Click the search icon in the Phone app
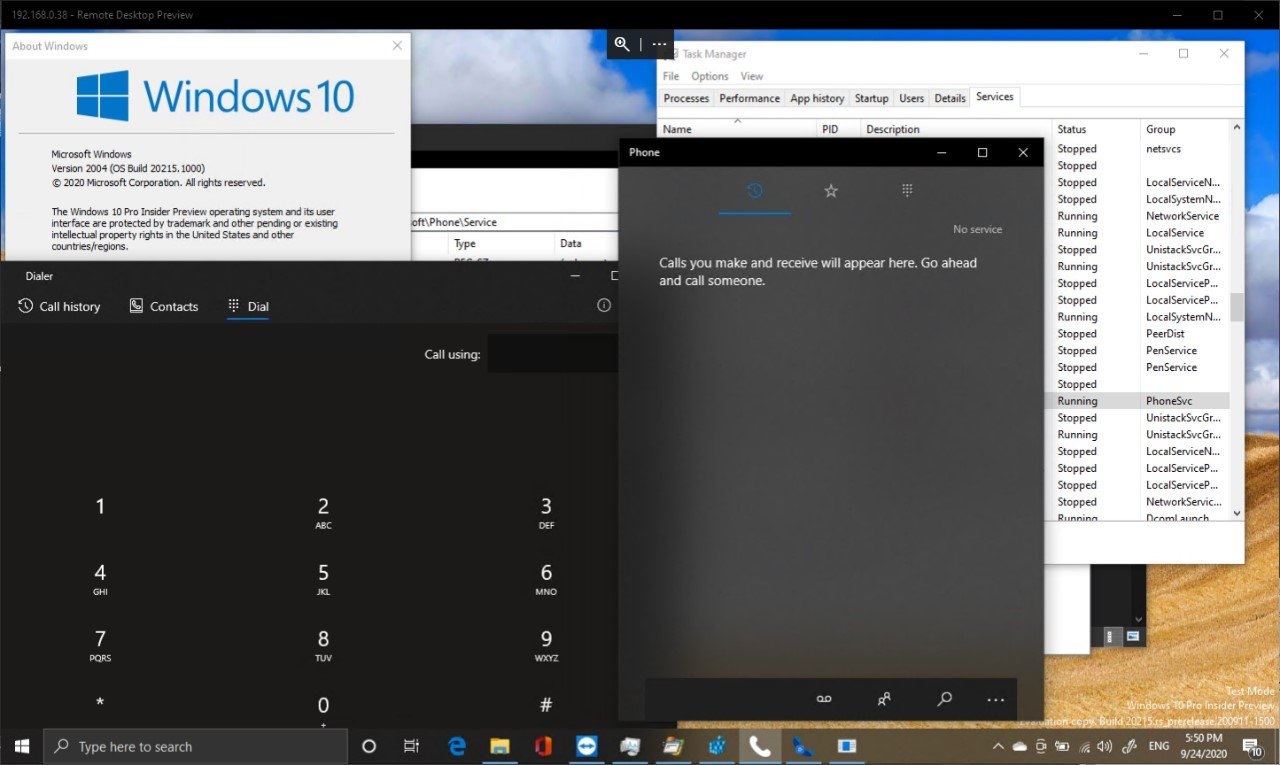Image resolution: width=1280 pixels, height=765 pixels. (944, 699)
